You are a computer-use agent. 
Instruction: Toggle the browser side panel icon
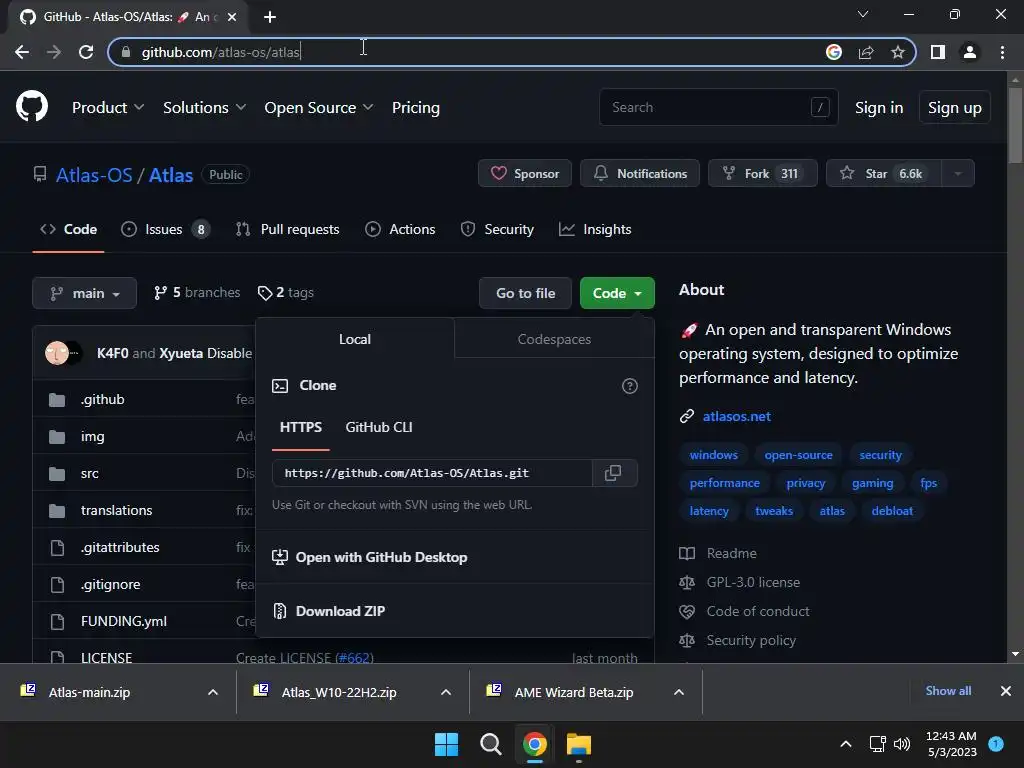tap(938, 52)
